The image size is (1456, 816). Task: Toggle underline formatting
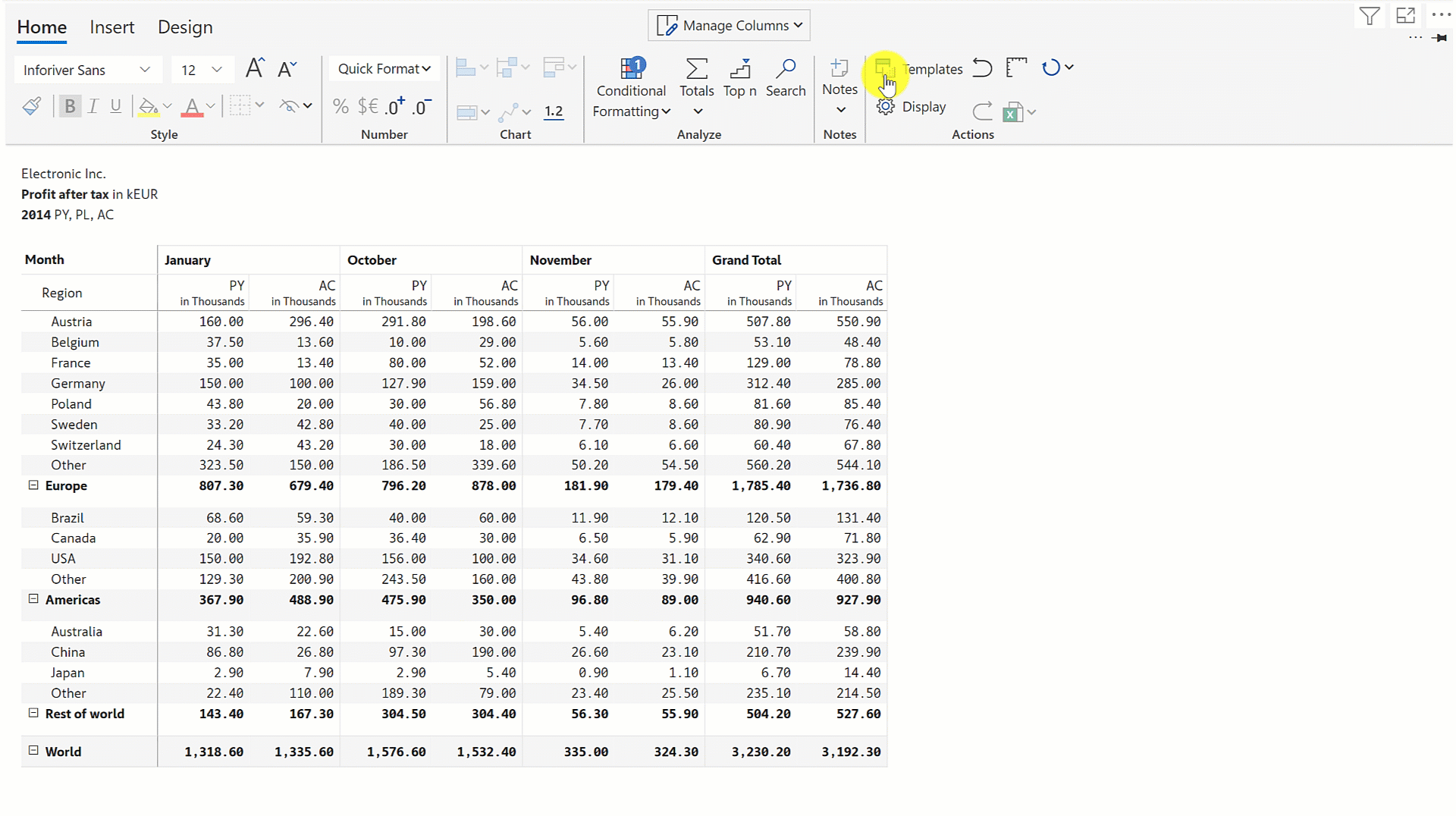click(115, 105)
